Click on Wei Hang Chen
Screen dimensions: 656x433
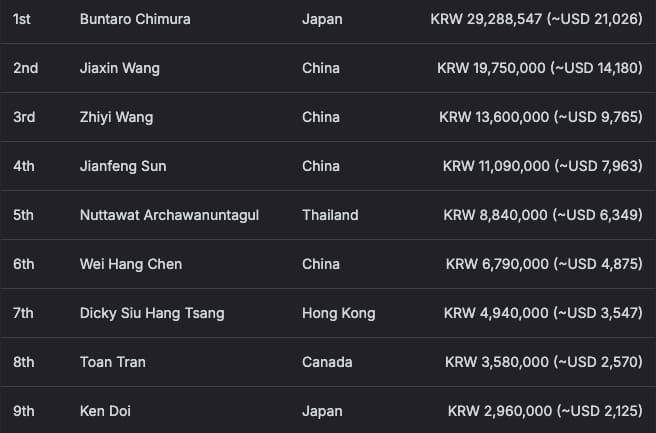coord(131,264)
